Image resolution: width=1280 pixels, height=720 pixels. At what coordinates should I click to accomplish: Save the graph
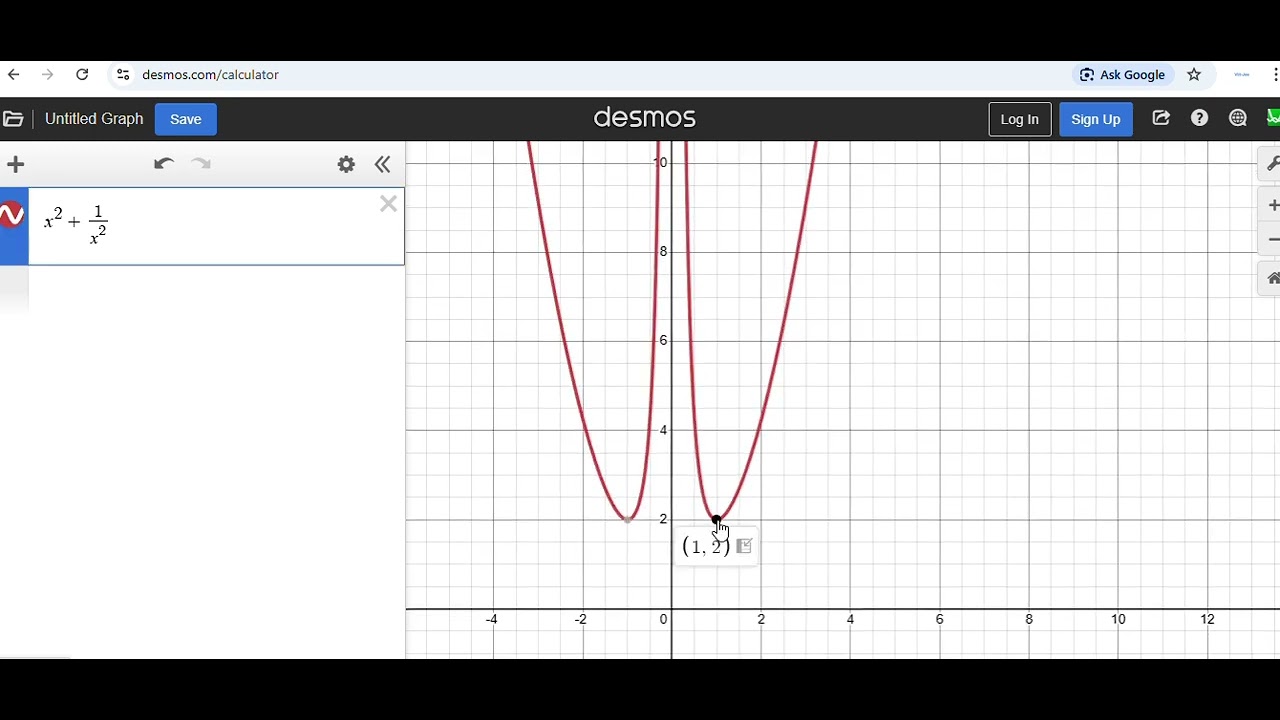point(186,119)
